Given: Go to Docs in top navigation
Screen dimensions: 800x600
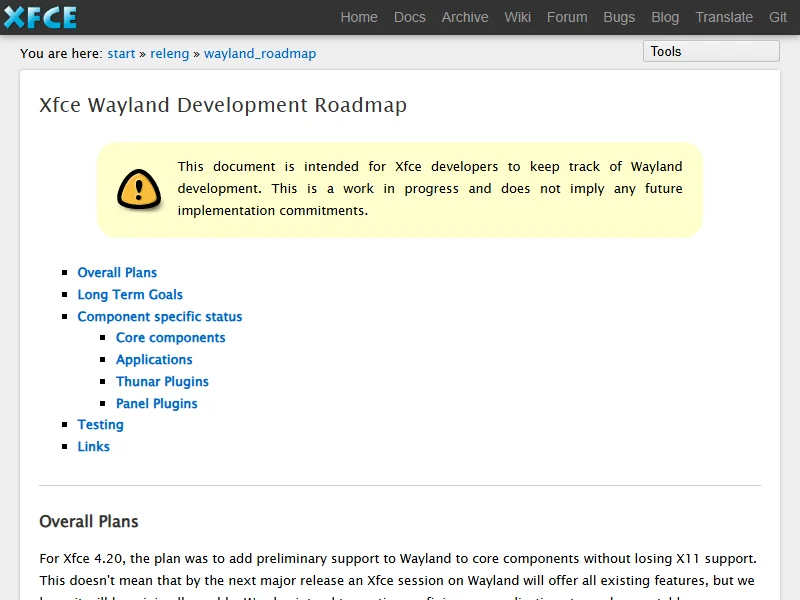Looking at the screenshot, I should tap(409, 17).
